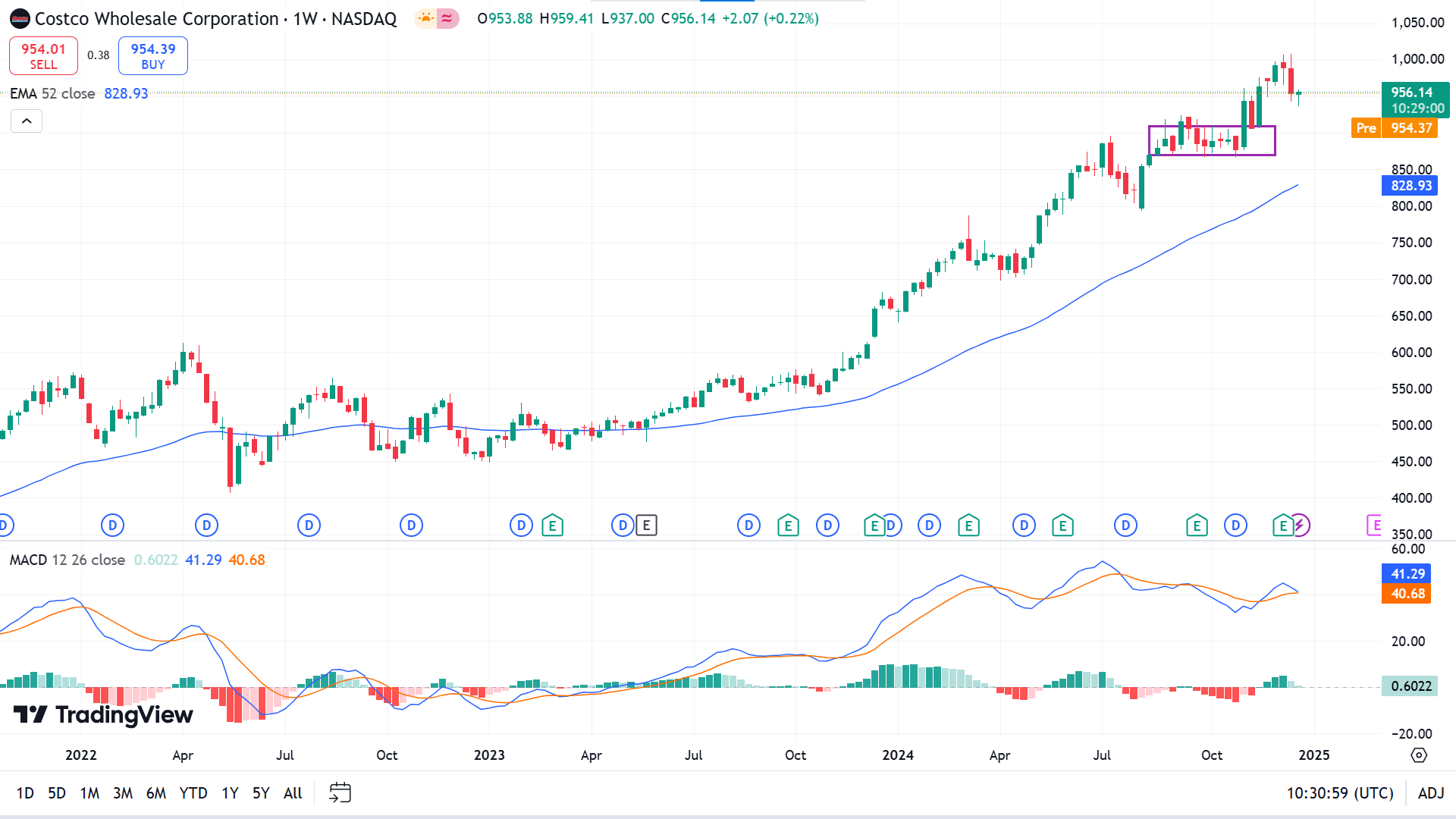Open timezone menu at 10:30:59 (UTC)
This screenshot has height=819, width=1456.
coord(1340,793)
